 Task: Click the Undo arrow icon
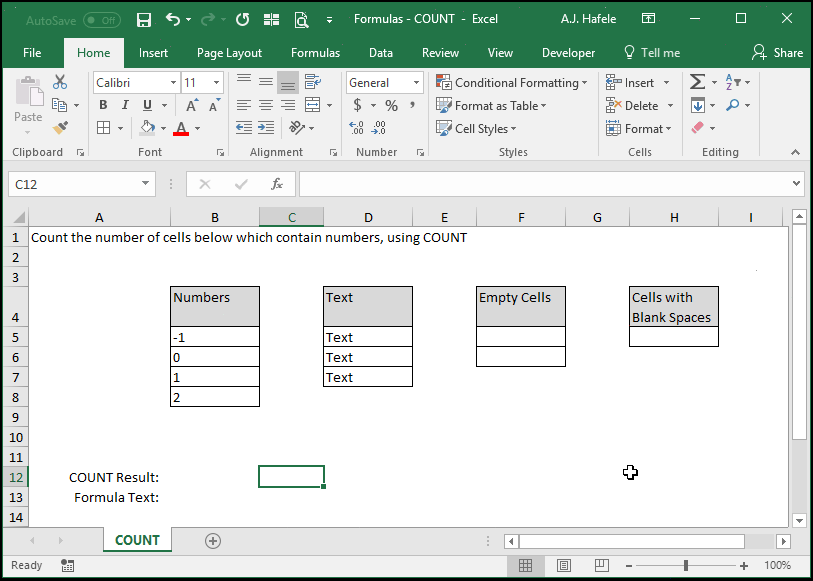(173, 19)
